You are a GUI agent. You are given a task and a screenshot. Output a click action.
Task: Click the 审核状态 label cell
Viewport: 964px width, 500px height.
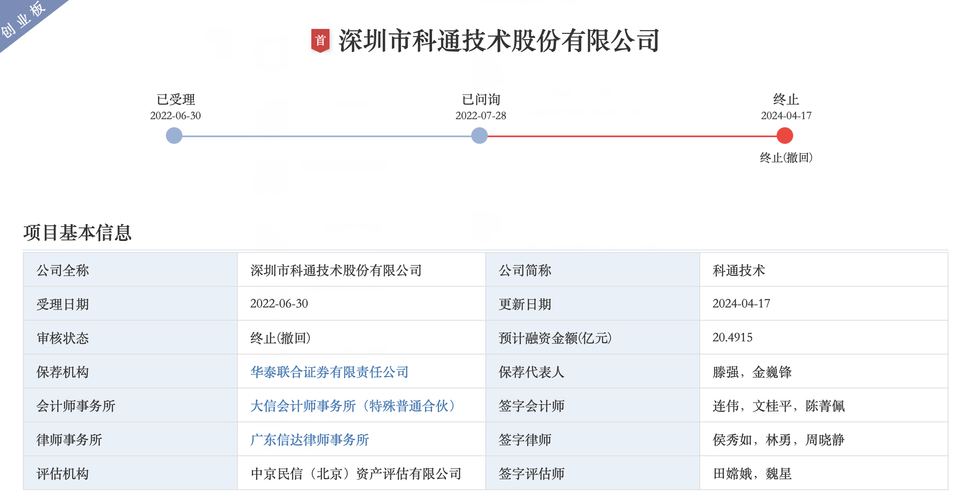pos(130,338)
